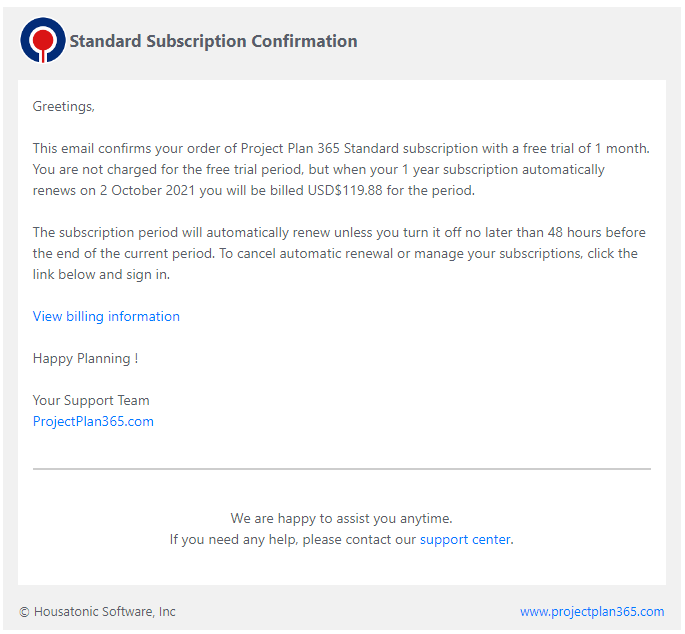Open the View billing information link
This screenshot has width=685, height=634.
tap(106, 316)
